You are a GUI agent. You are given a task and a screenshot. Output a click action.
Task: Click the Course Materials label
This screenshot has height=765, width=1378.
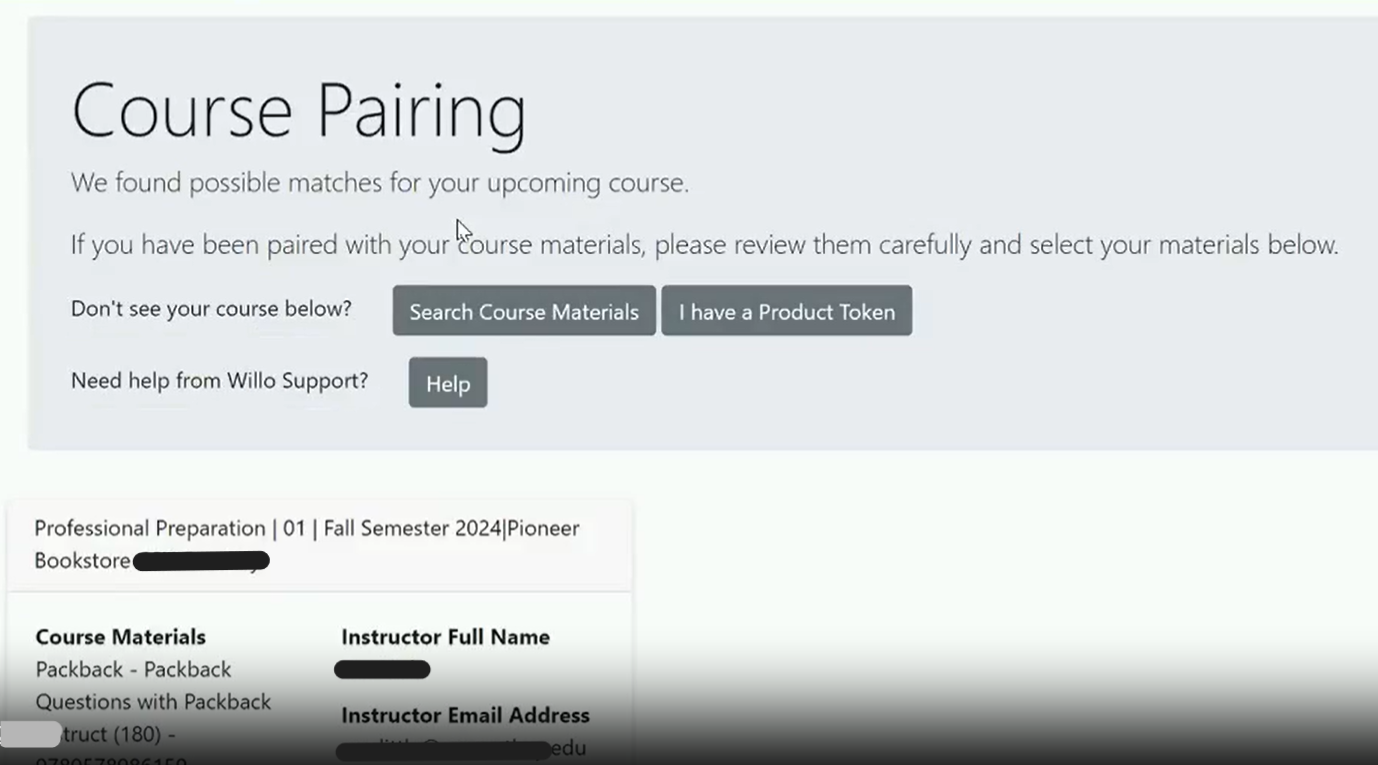pyautogui.click(x=121, y=637)
